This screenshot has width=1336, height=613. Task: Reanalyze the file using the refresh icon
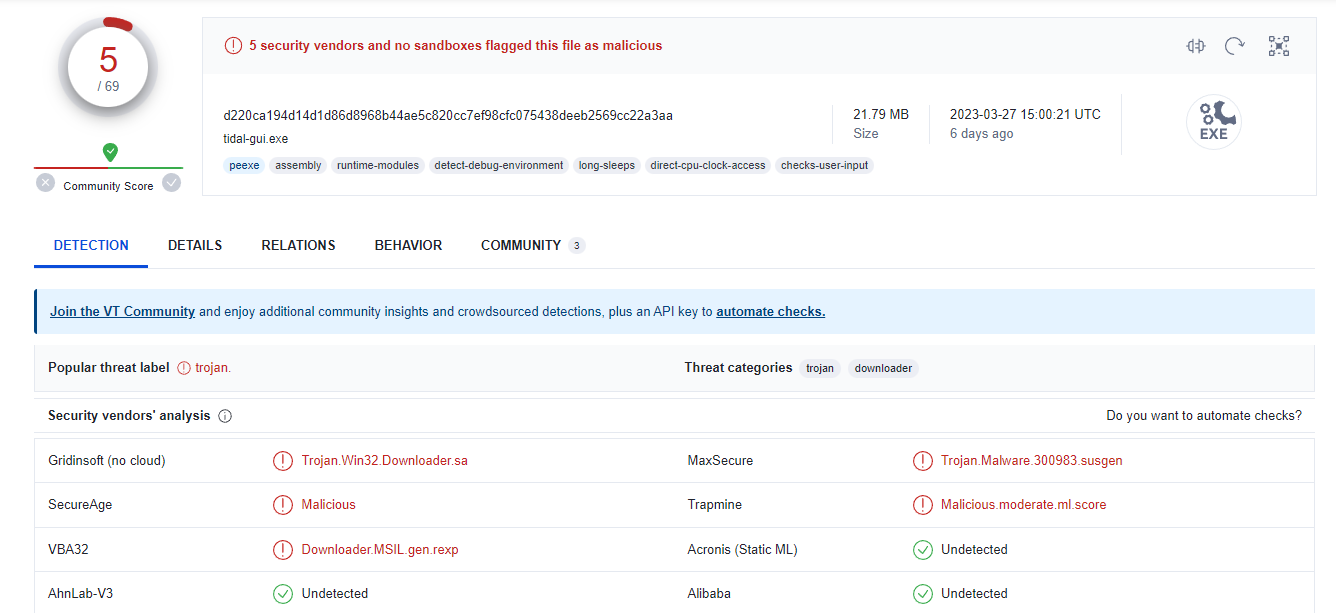click(1234, 45)
